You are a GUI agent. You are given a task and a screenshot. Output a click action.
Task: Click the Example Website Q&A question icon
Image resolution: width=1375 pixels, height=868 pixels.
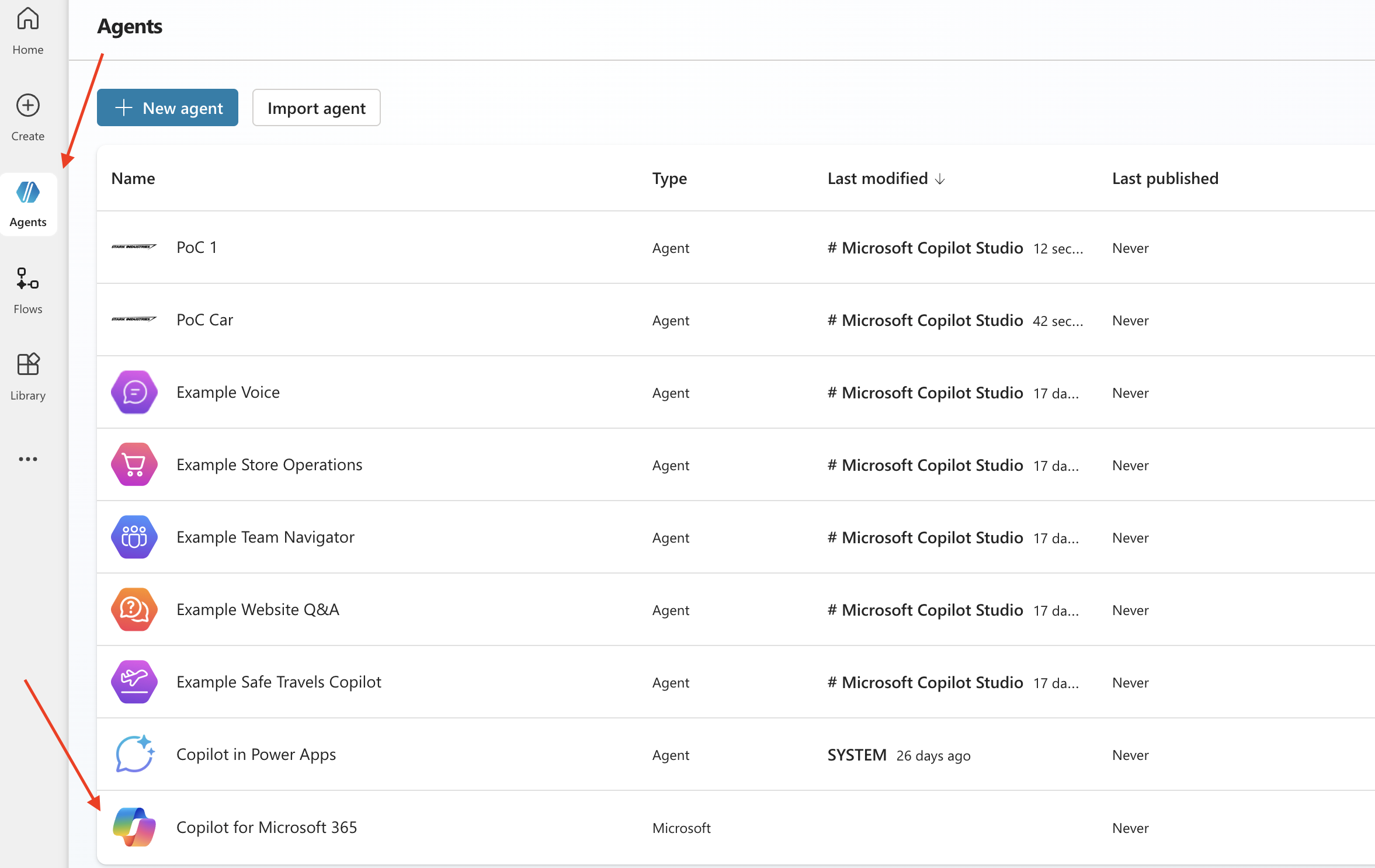click(134, 609)
